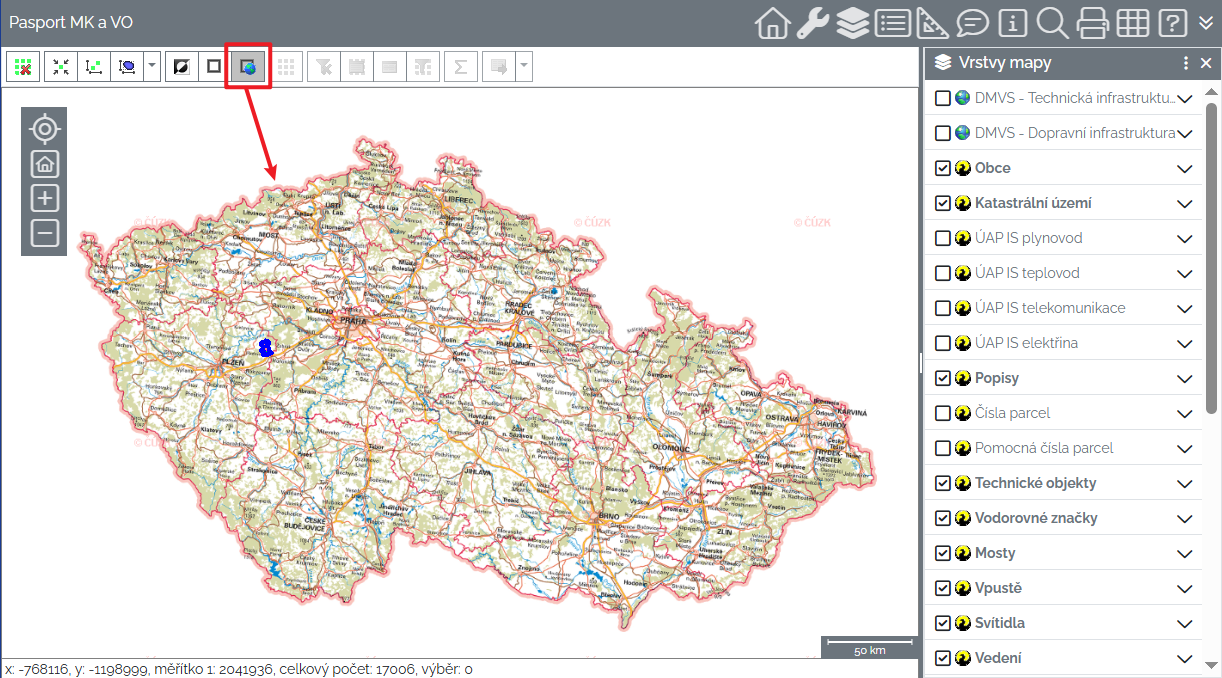Click the layers panel vertical scrollbar

(x=1211, y=250)
